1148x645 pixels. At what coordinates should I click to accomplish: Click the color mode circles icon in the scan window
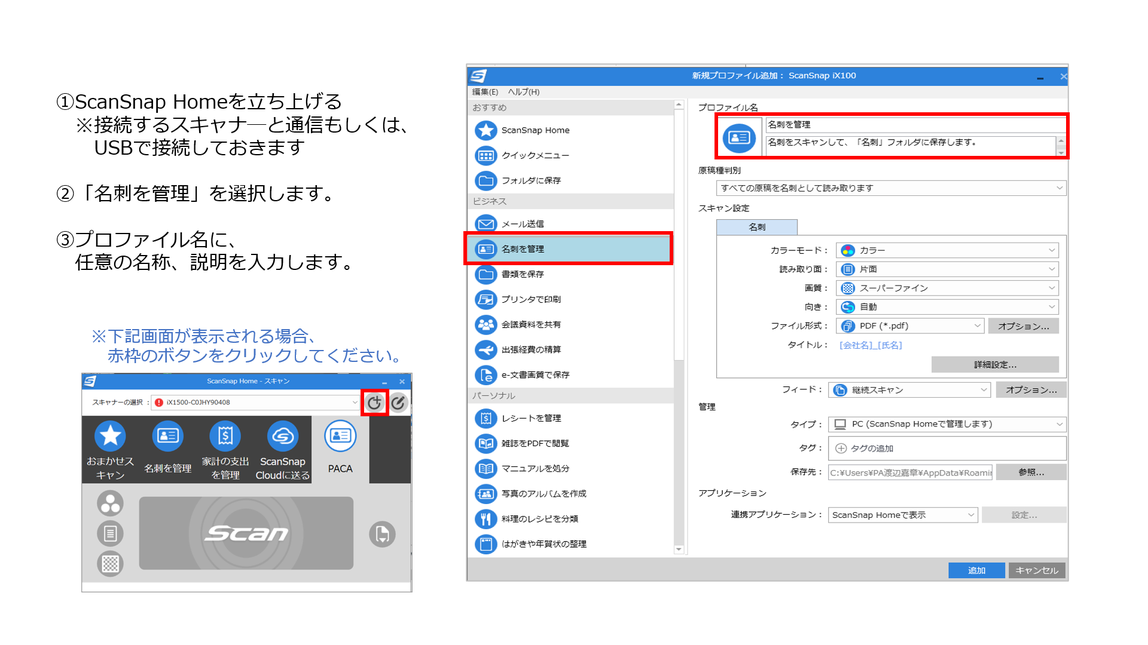[x=110, y=504]
